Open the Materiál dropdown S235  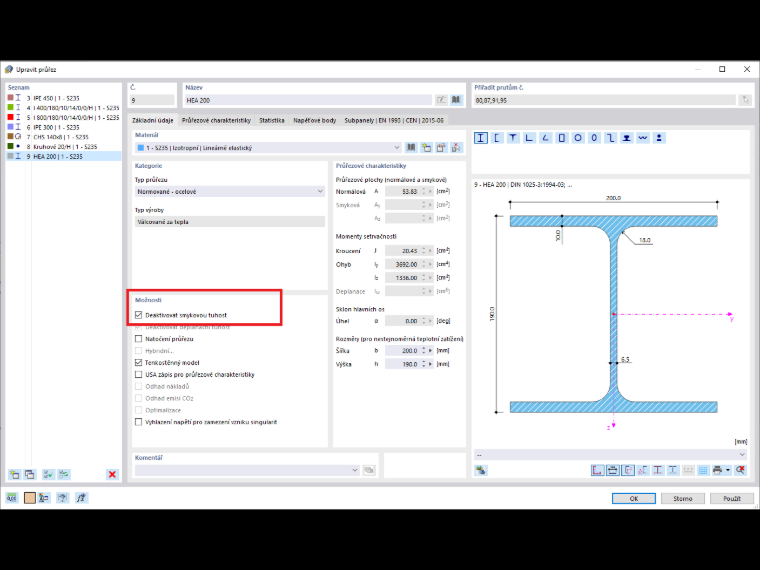[268, 147]
